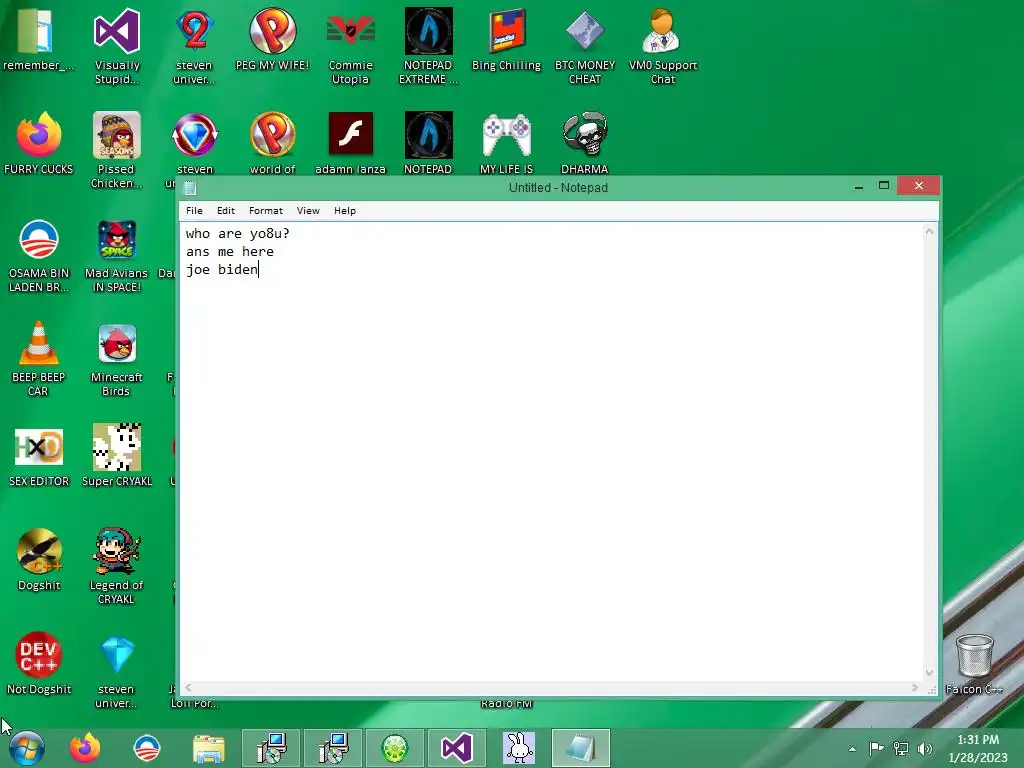Click the white bunny icon in the taskbar
The image size is (1024, 768).
[x=519, y=748]
